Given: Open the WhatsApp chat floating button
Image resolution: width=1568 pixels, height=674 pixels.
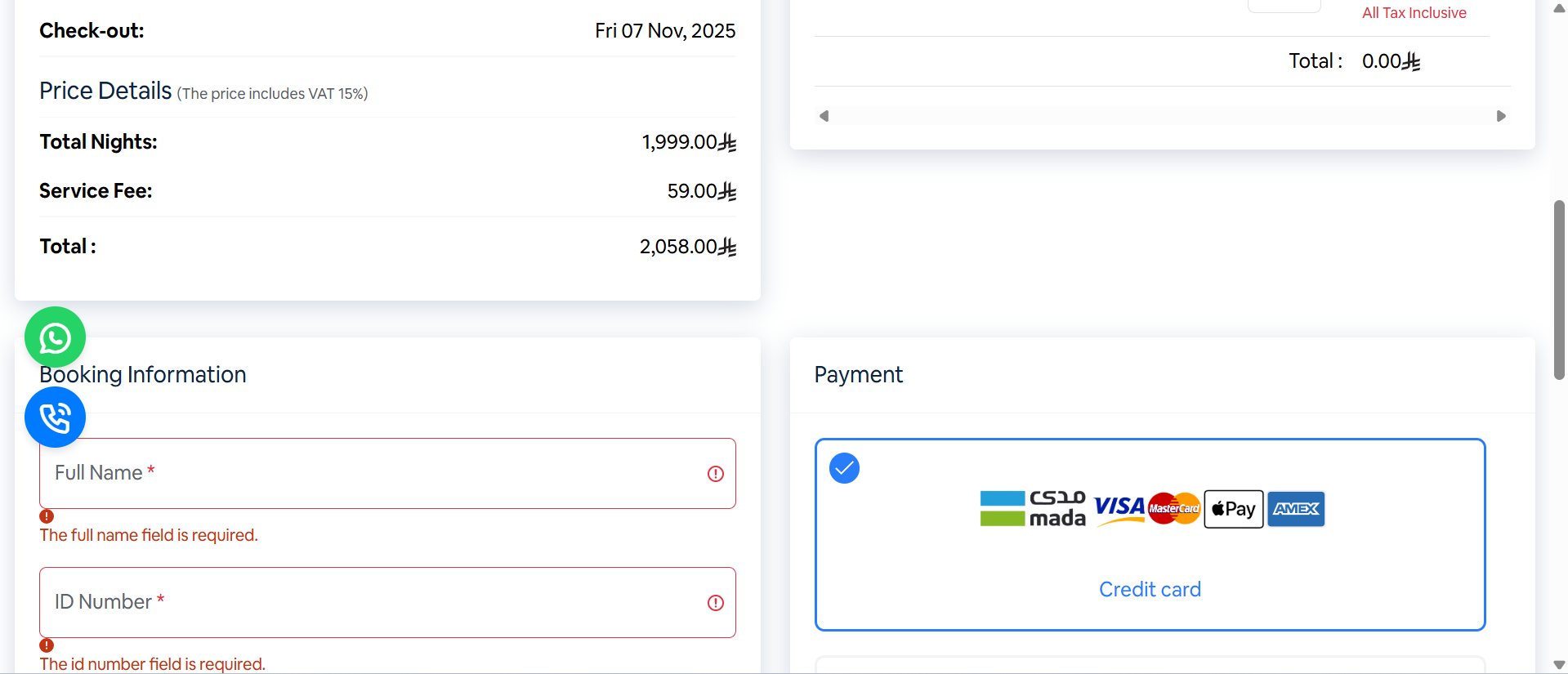Looking at the screenshot, I should [55, 337].
